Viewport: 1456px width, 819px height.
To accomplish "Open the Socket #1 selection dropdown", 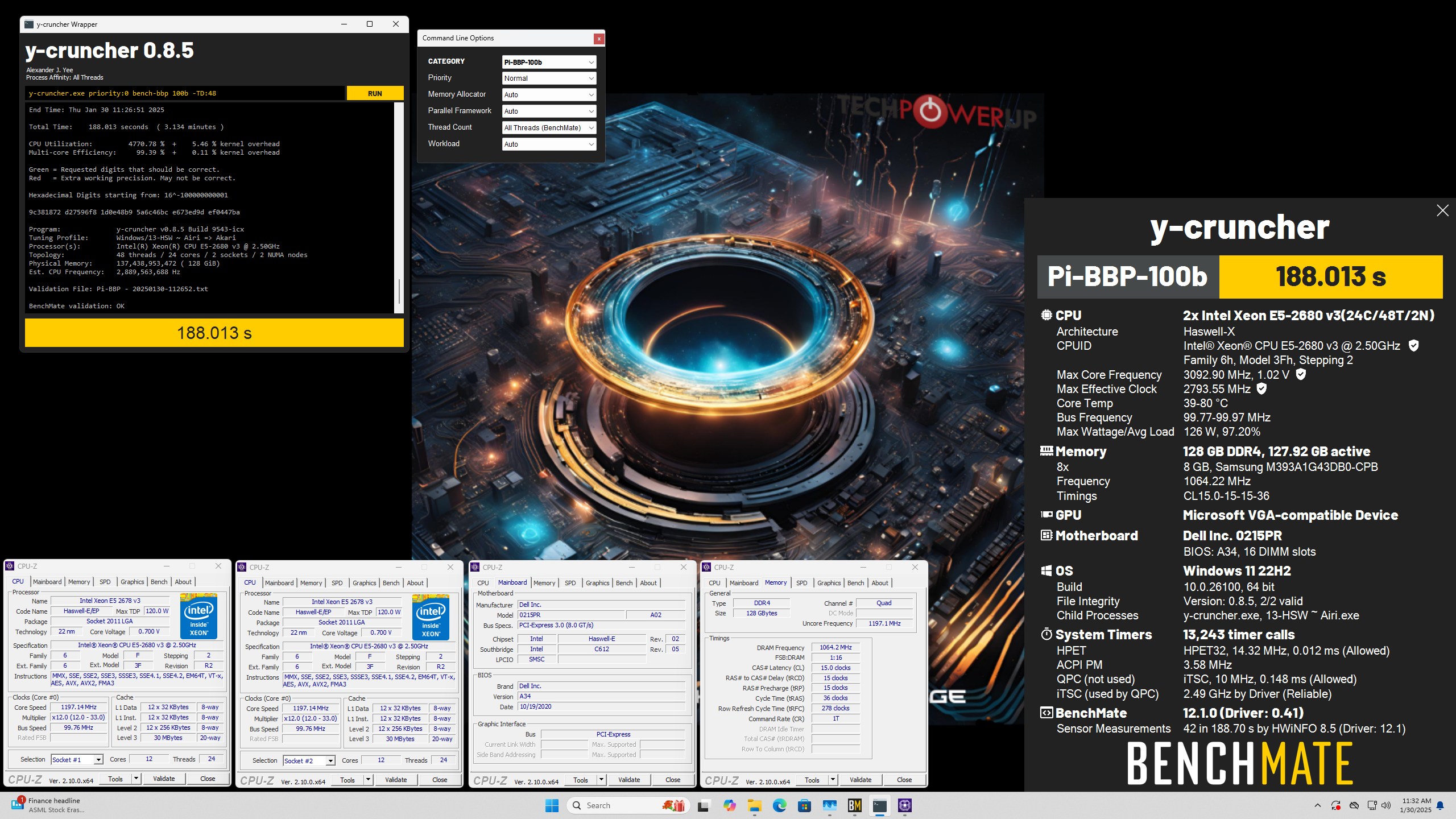I will [x=77, y=760].
